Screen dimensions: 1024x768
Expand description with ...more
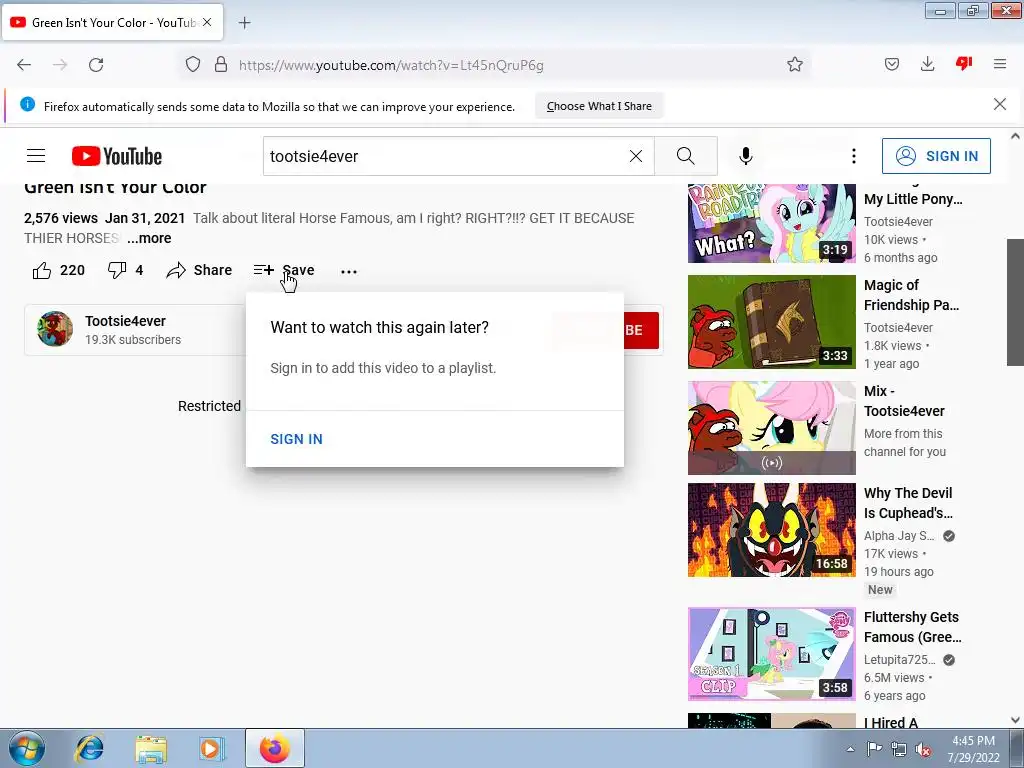pyautogui.click(x=149, y=238)
